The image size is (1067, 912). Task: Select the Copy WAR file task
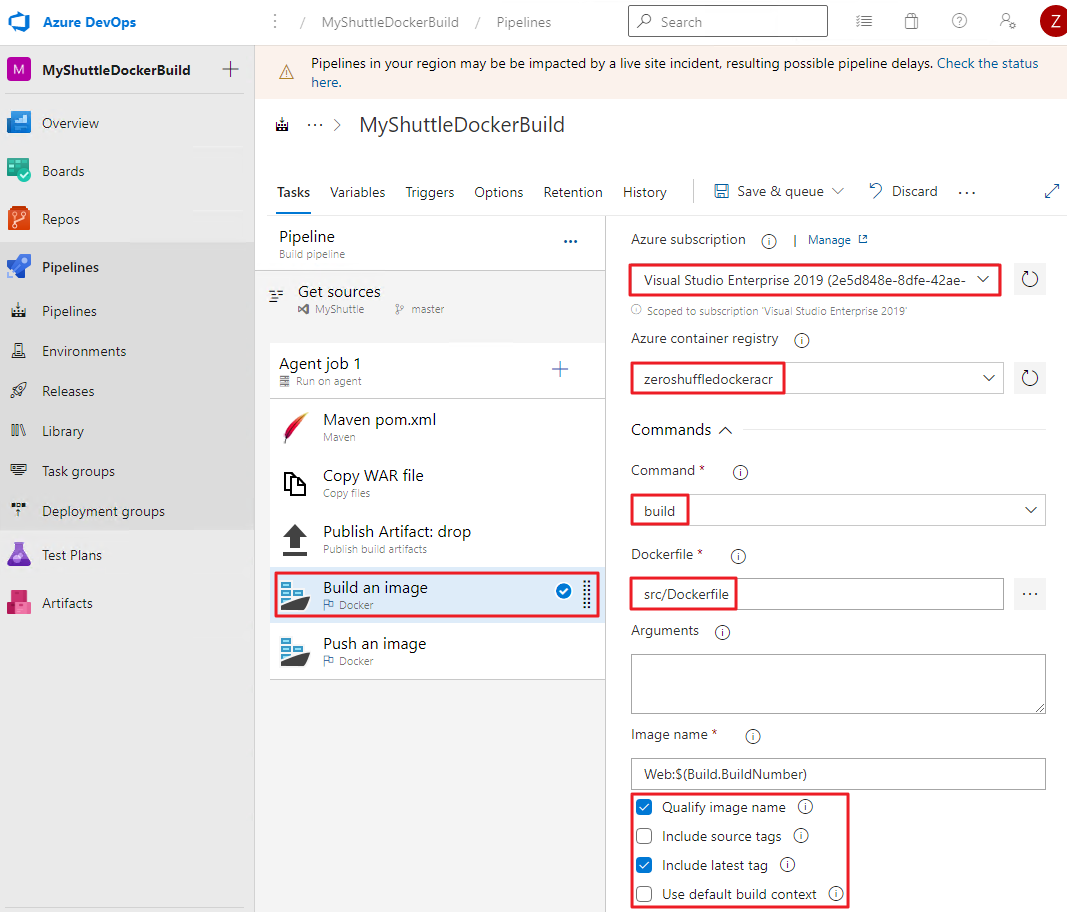coord(438,483)
